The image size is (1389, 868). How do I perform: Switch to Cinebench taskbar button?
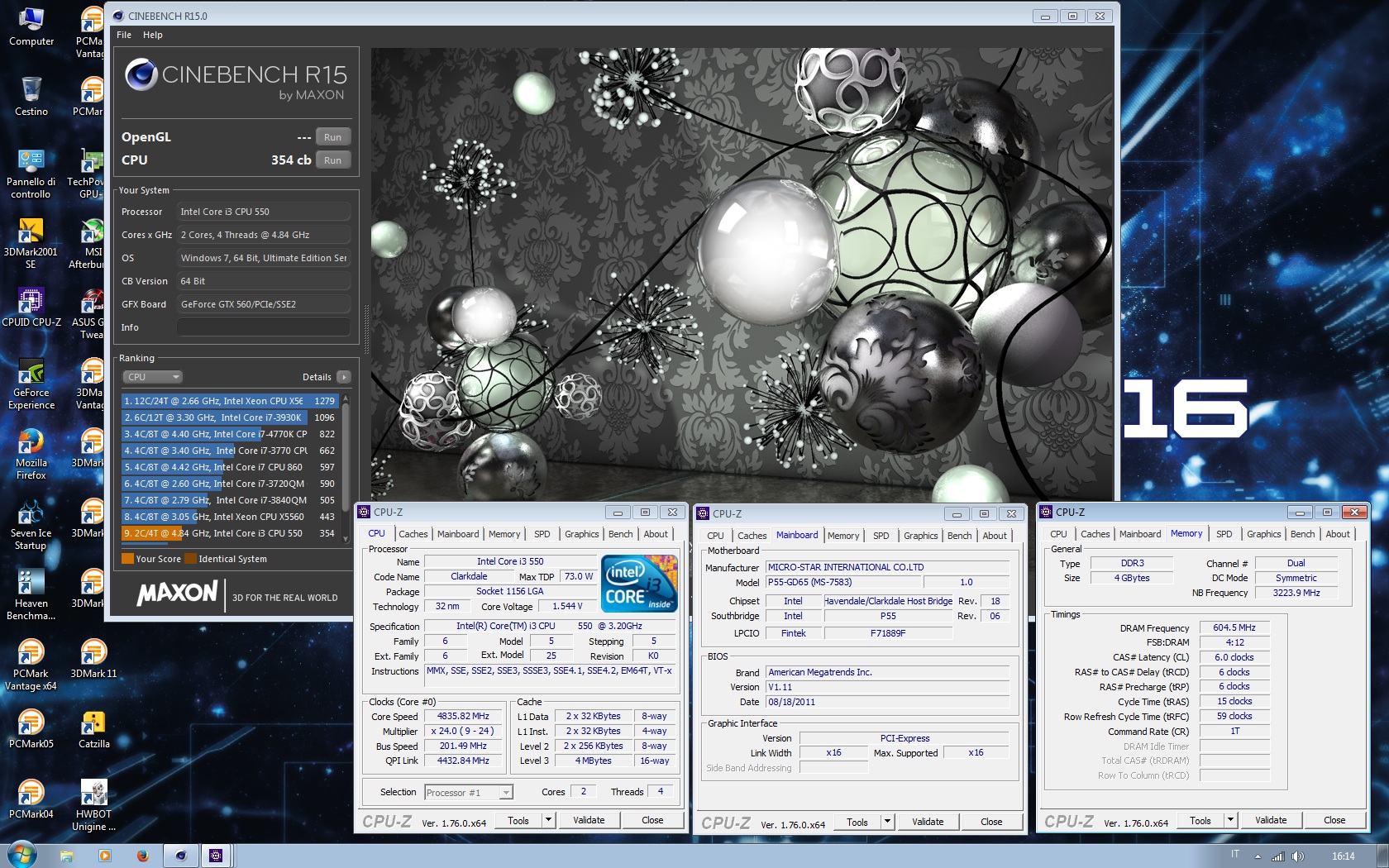[180, 856]
